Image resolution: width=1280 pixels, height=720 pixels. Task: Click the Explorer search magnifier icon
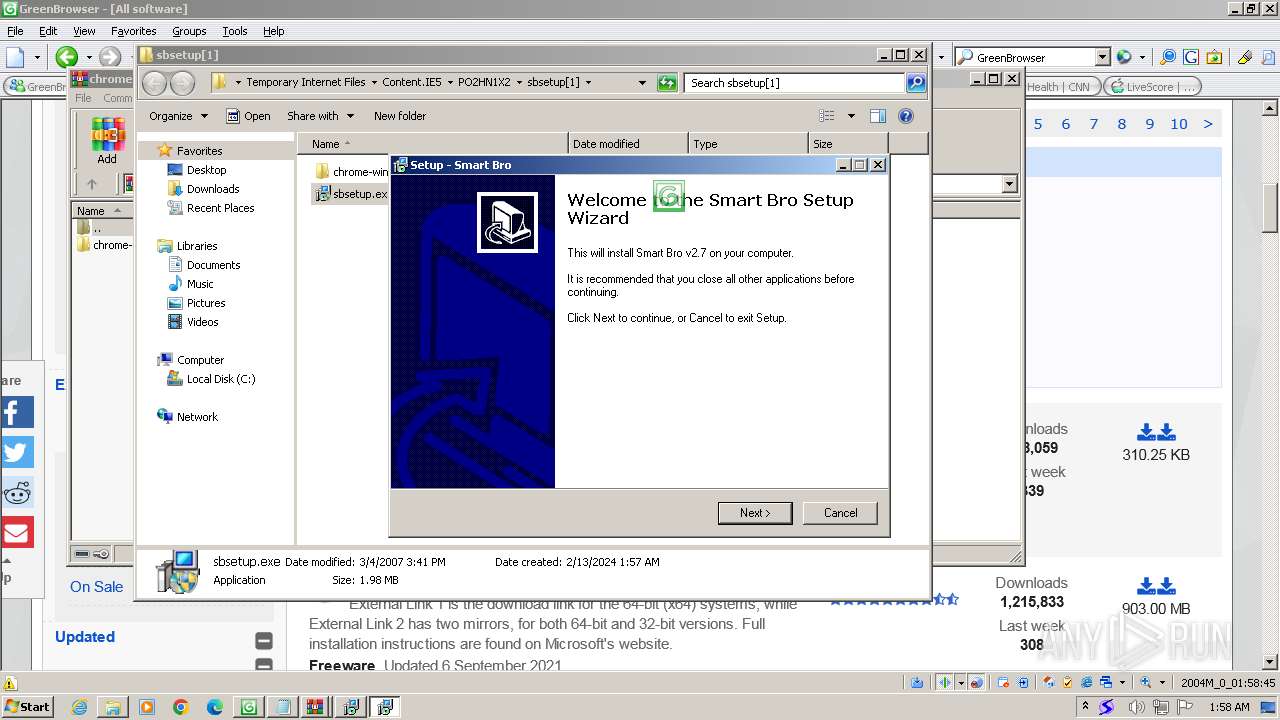[916, 83]
